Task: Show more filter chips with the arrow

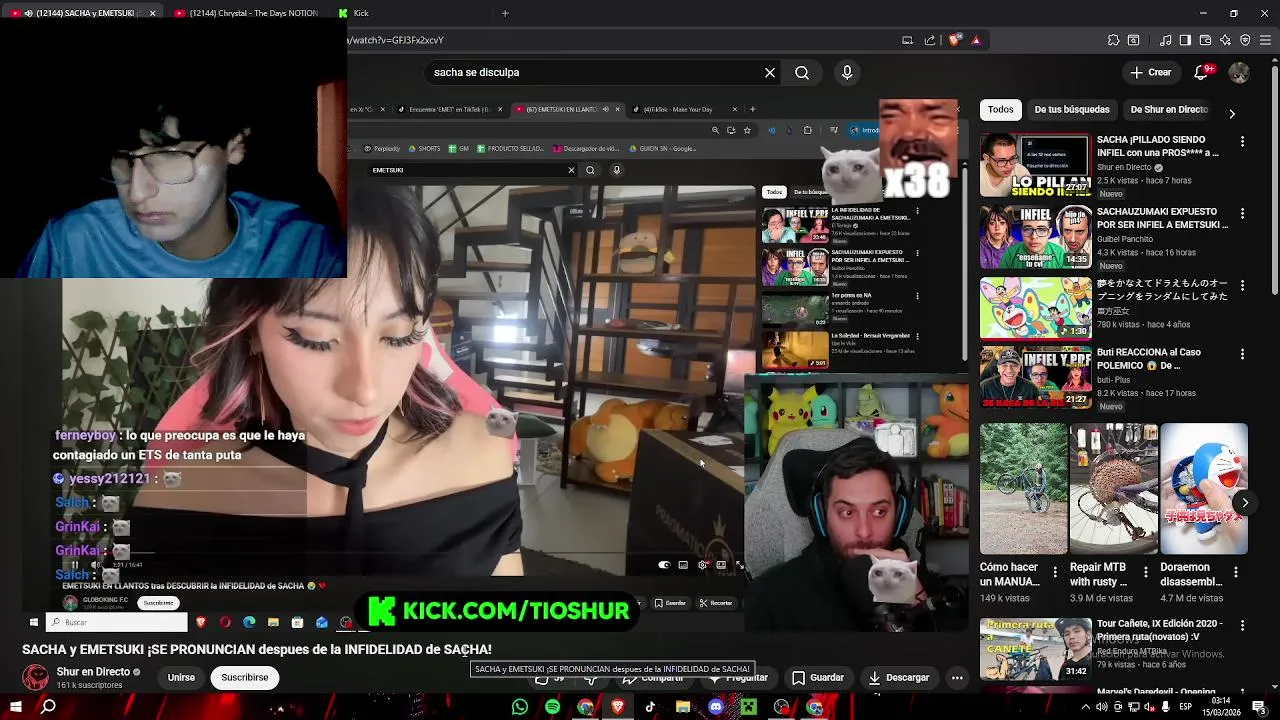Action: [1232, 113]
